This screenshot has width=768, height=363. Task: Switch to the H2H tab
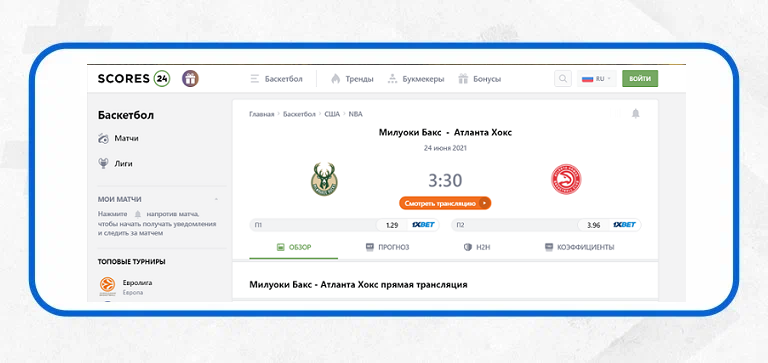click(477, 247)
